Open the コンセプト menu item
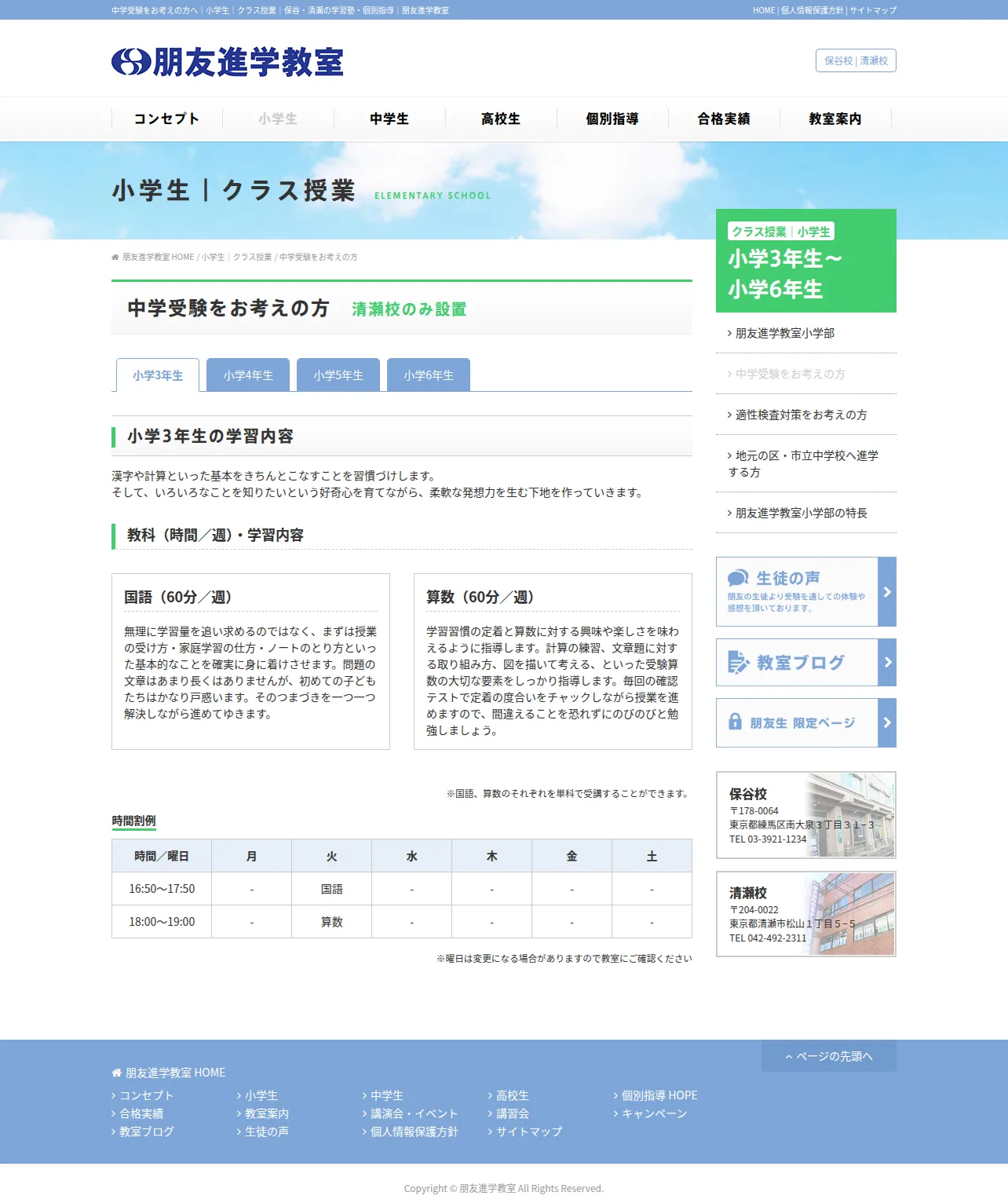The height and width of the screenshot is (1203, 1008). click(166, 119)
